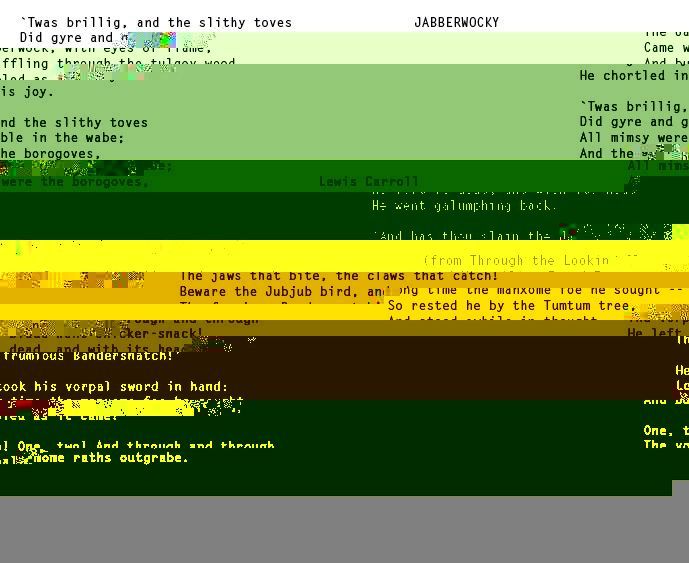Click top-left "'Twas brillig, and the slithy toves"
The height and width of the screenshot is (563, 689).
click(x=156, y=22)
